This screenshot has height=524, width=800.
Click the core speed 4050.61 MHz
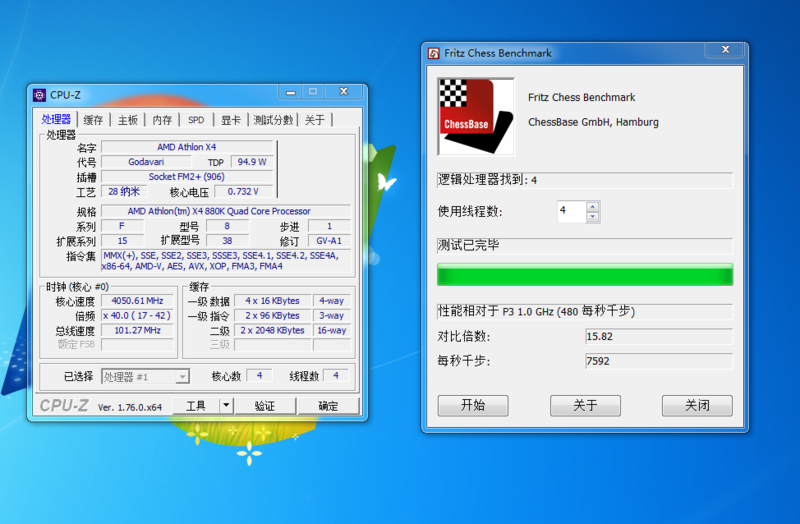[137, 301]
